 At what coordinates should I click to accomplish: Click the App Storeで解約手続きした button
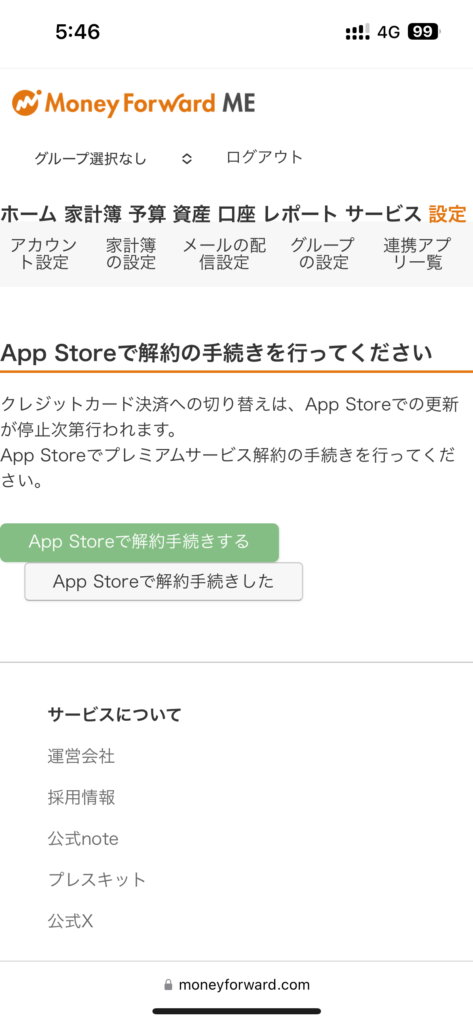click(163, 581)
